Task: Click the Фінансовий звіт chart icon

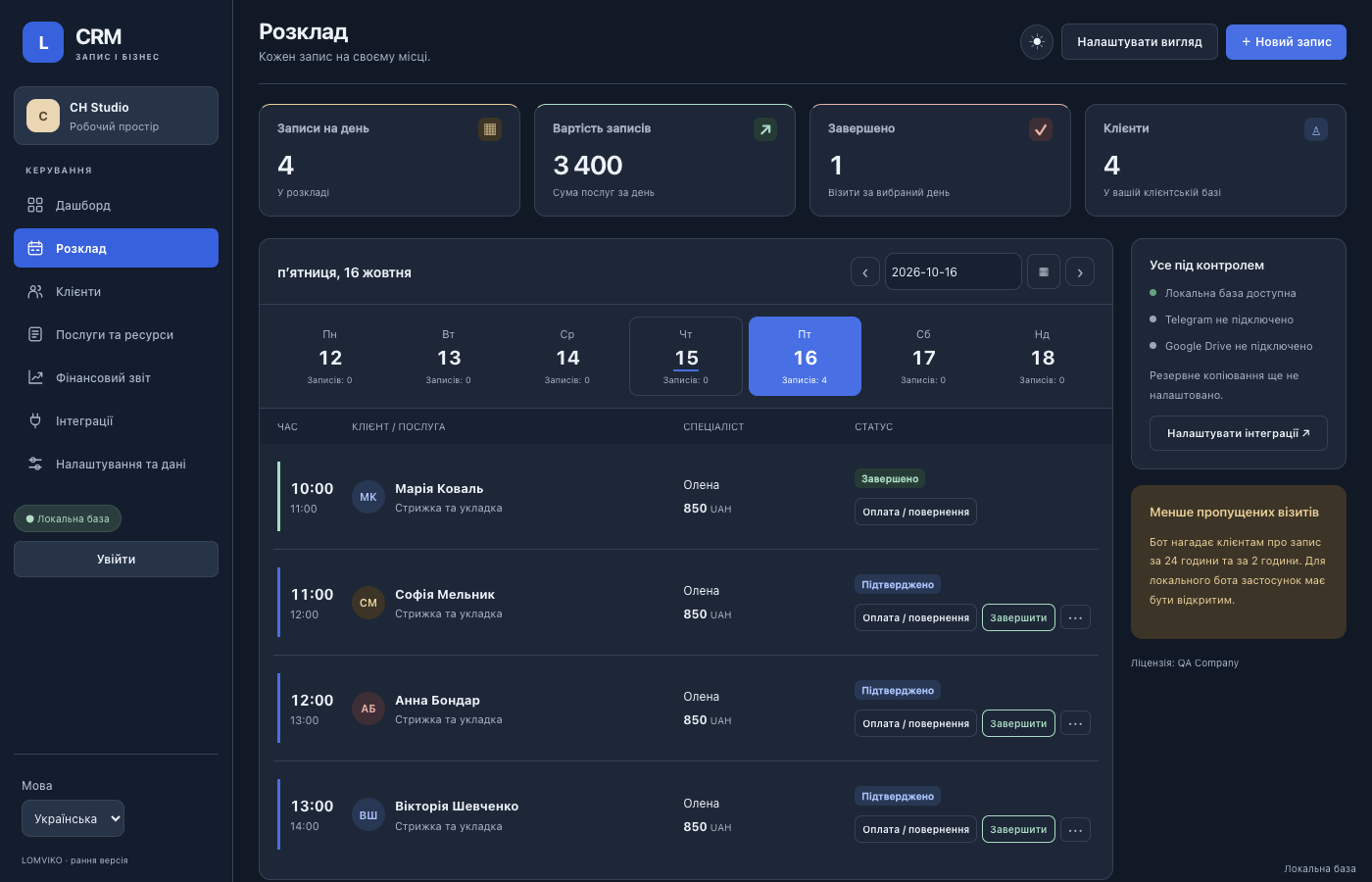Action: [x=35, y=377]
